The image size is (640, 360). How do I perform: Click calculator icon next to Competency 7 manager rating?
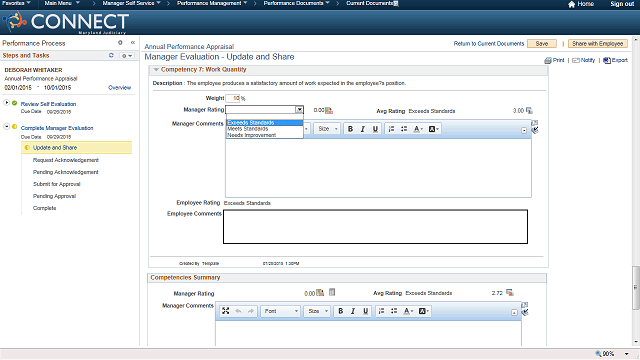point(329,110)
